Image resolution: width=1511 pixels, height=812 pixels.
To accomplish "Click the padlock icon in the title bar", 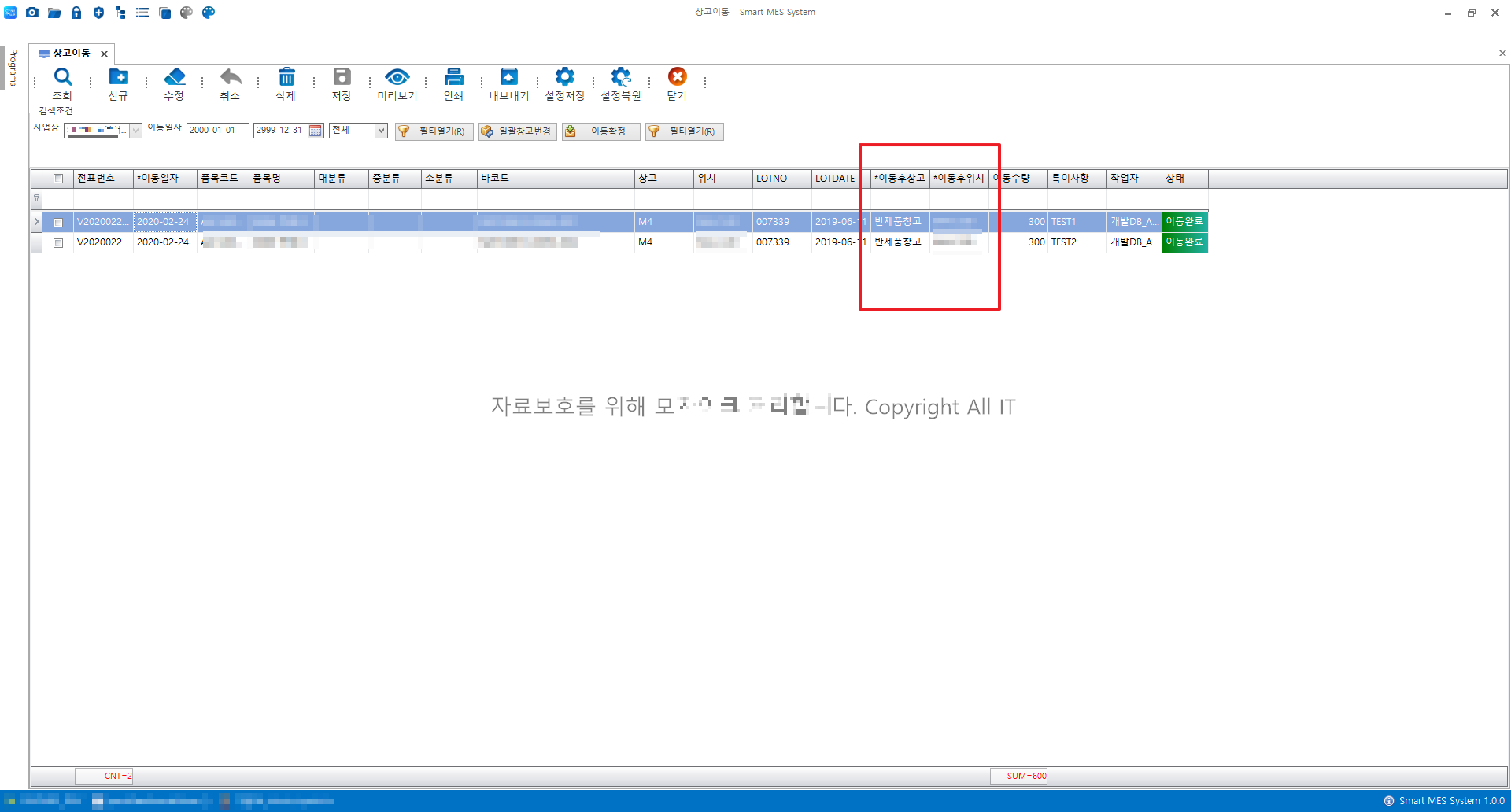I will coord(76,13).
